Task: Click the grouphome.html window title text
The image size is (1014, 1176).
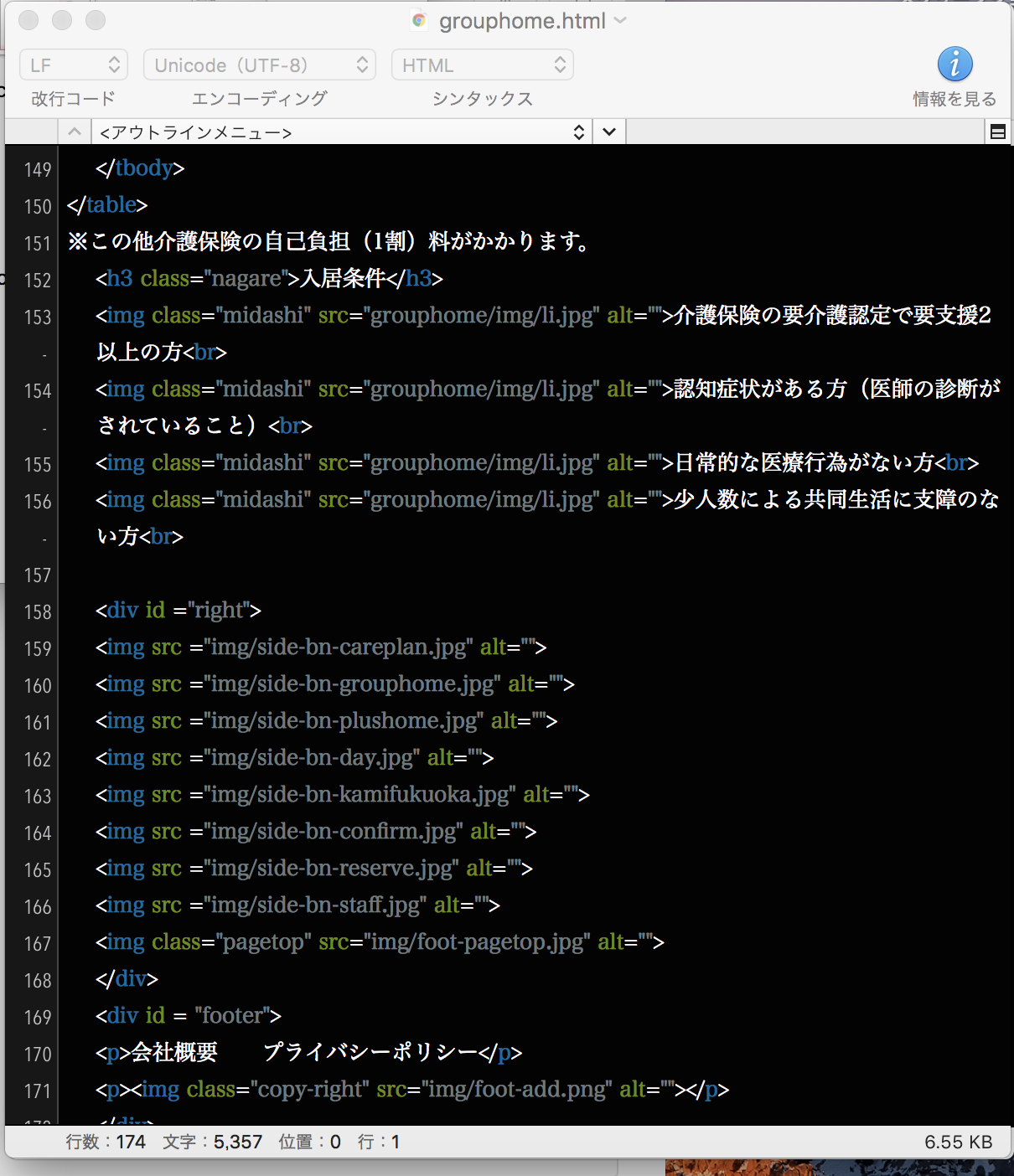Action: click(521, 21)
